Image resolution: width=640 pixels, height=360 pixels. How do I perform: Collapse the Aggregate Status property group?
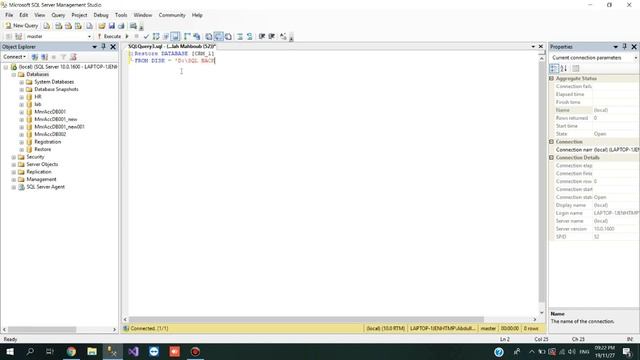click(x=551, y=78)
